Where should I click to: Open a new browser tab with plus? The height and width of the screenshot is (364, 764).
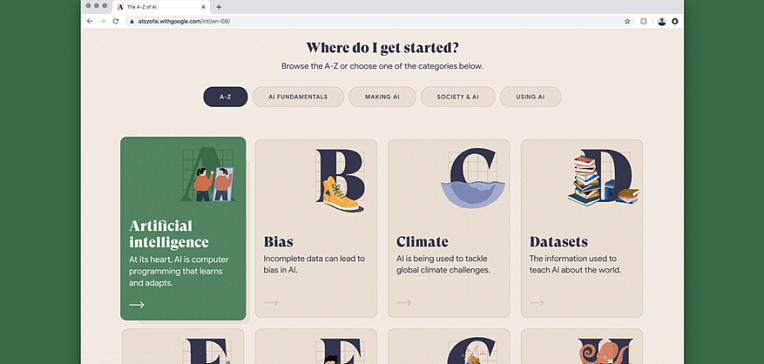[x=219, y=7]
